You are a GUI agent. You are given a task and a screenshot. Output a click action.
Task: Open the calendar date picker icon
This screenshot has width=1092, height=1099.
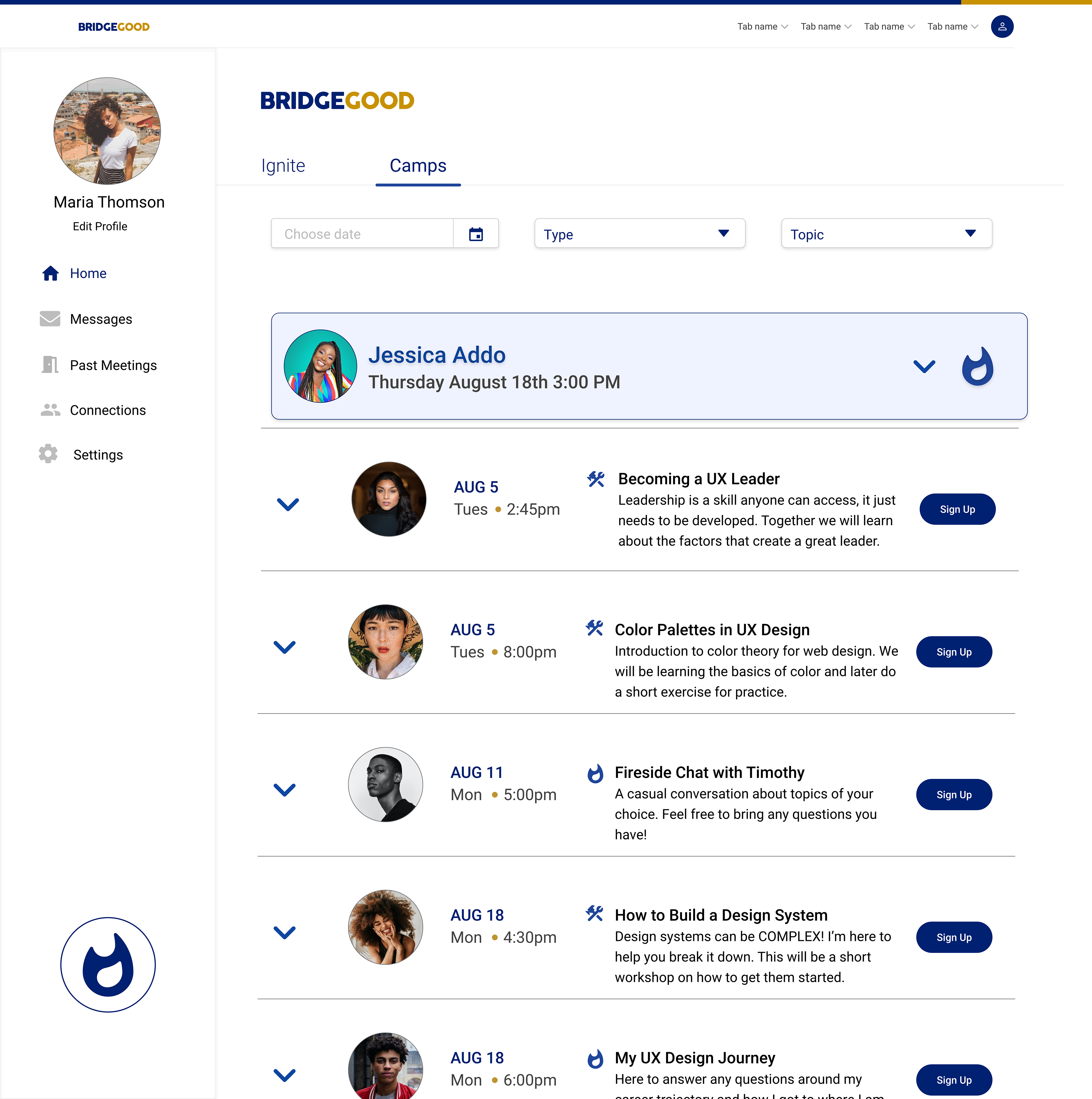(476, 234)
